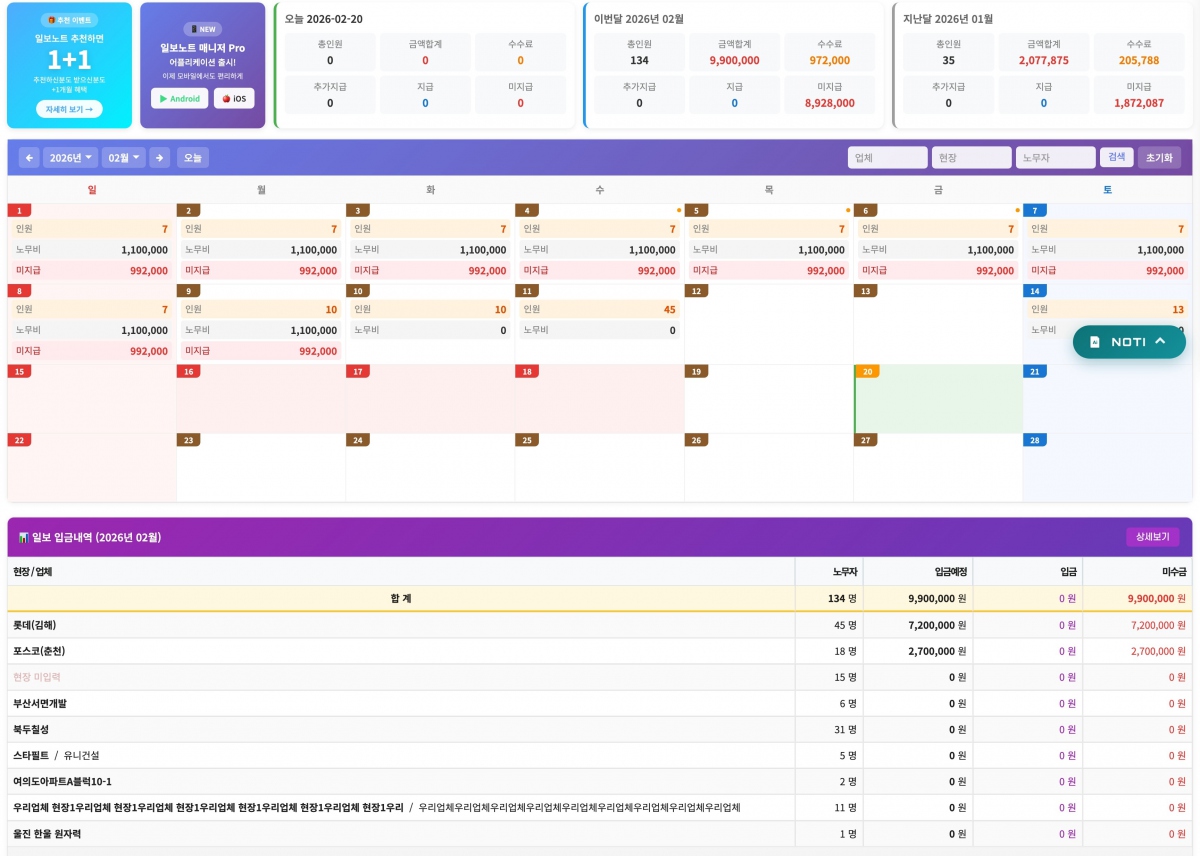Go to next month with right arrow
This screenshot has width=1200, height=856.
coord(159,158)
